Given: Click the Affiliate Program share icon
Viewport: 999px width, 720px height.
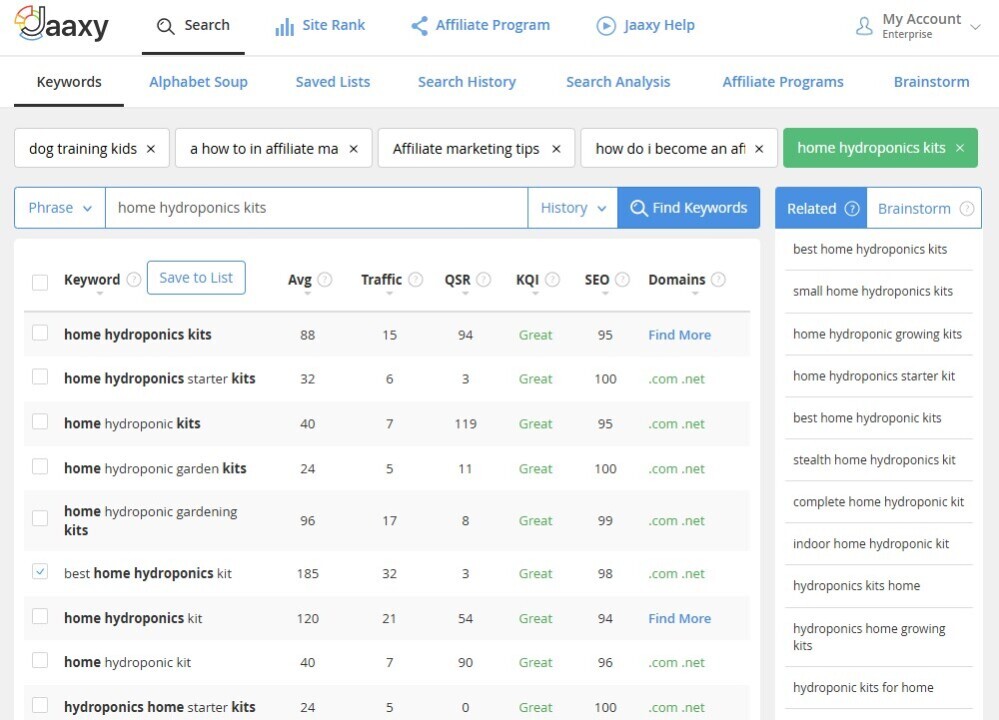Looking at the screenshot, I should click(x=419, y=25).
